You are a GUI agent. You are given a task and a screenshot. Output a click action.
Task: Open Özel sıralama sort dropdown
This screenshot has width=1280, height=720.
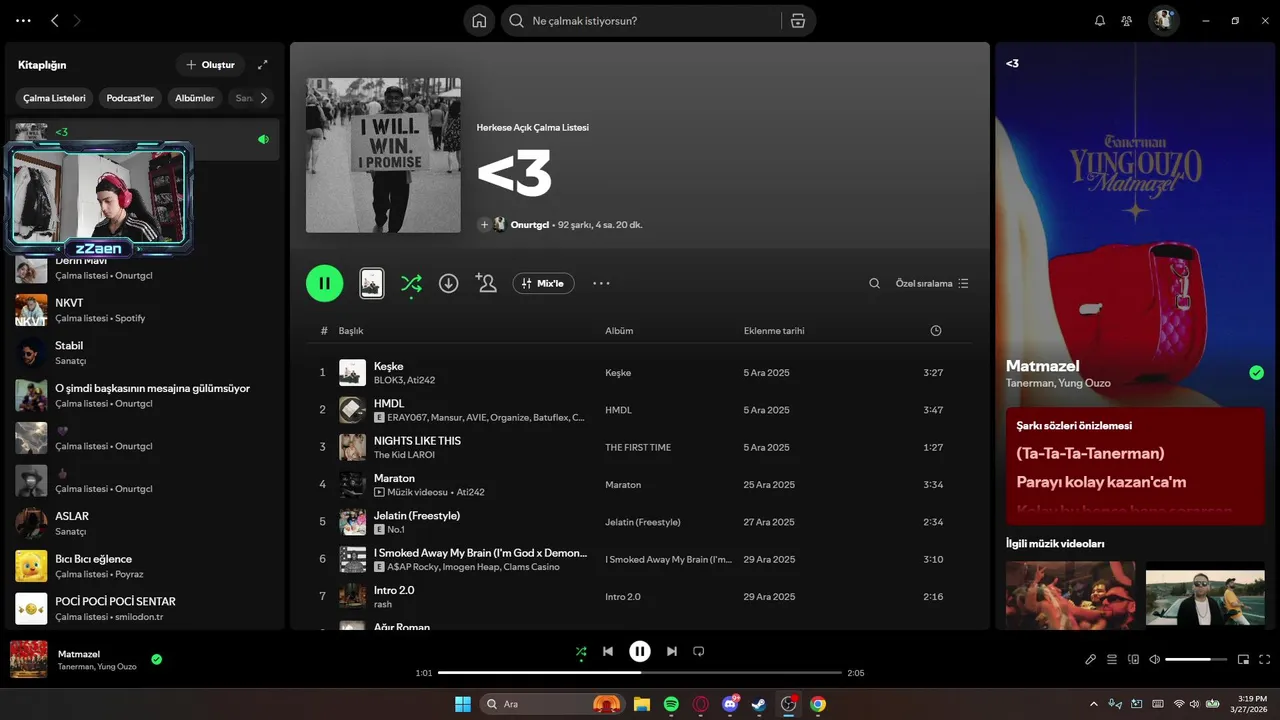[x=932, y=283]
